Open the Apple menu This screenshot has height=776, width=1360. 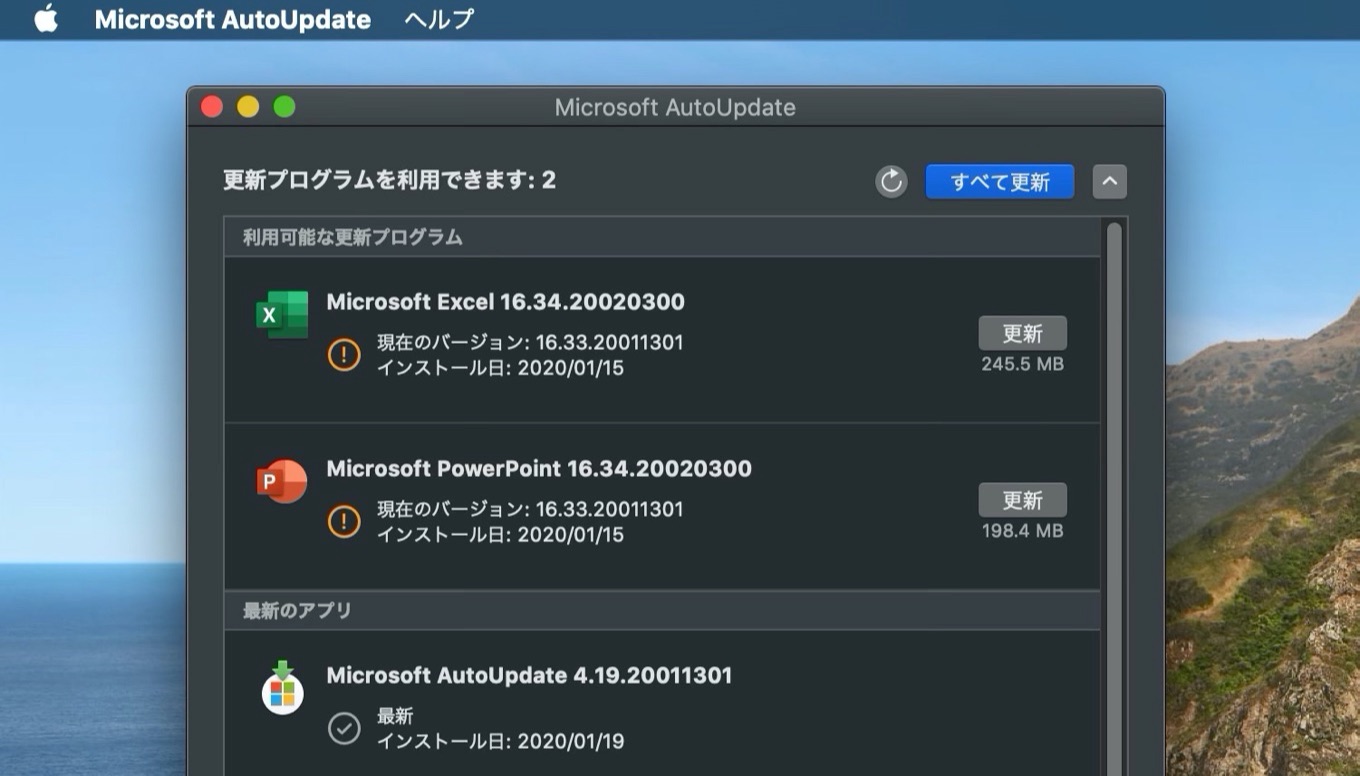pos(46,19)
